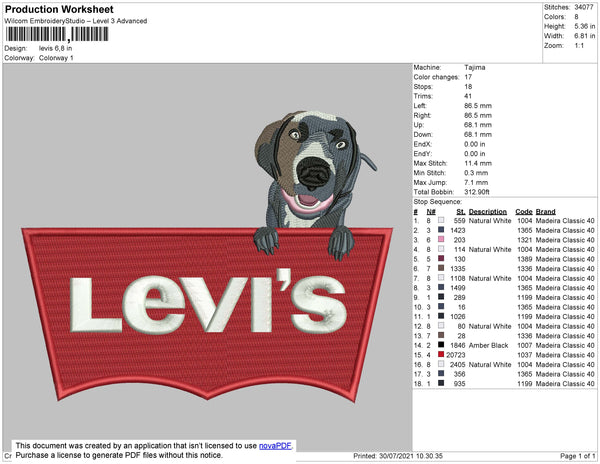
Task: Select the red swatch in stop row 15
Action: click(441, 355)
